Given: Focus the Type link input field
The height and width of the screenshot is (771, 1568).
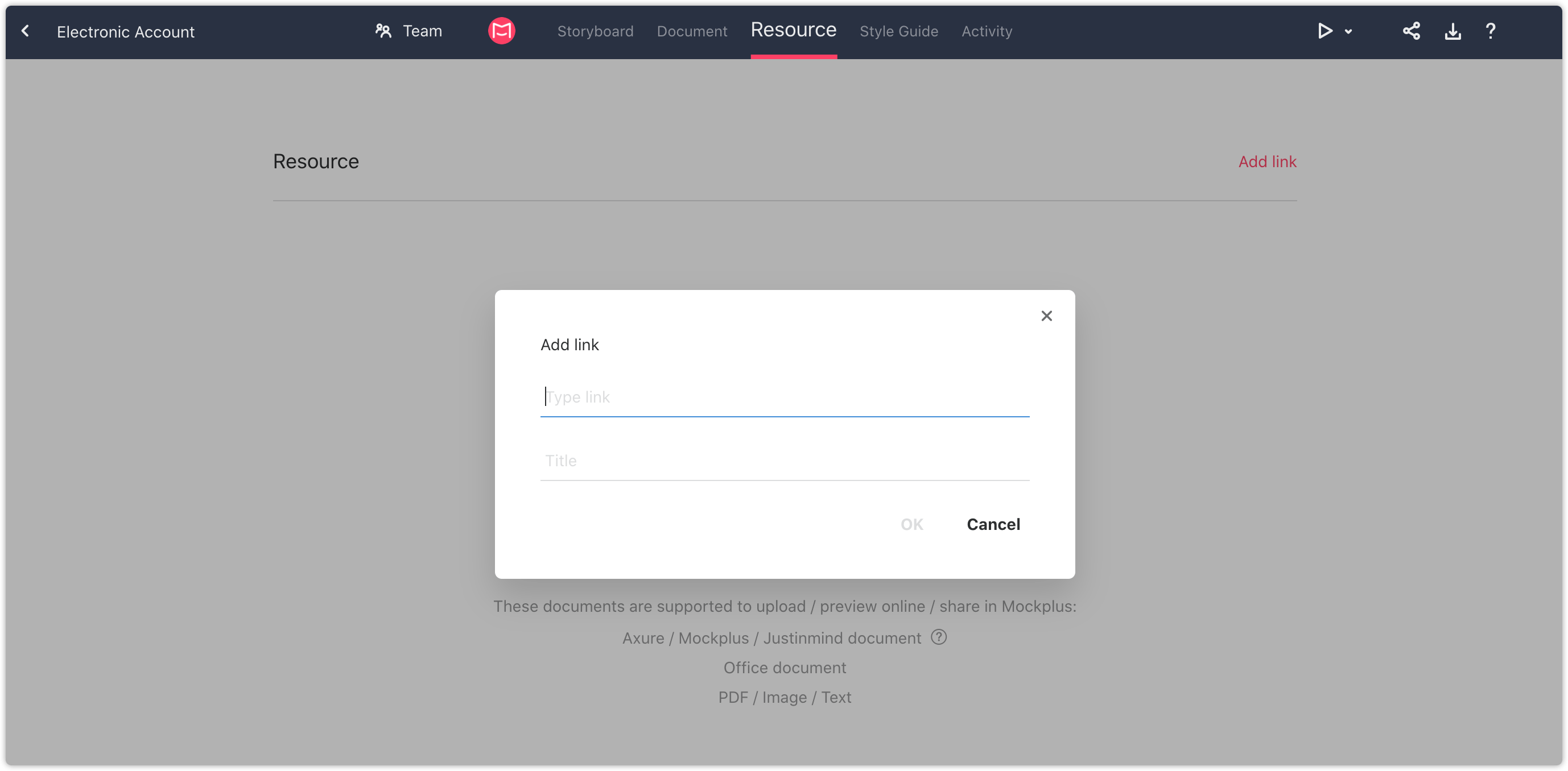Looking at the screenshot, I should click(785, 397).
